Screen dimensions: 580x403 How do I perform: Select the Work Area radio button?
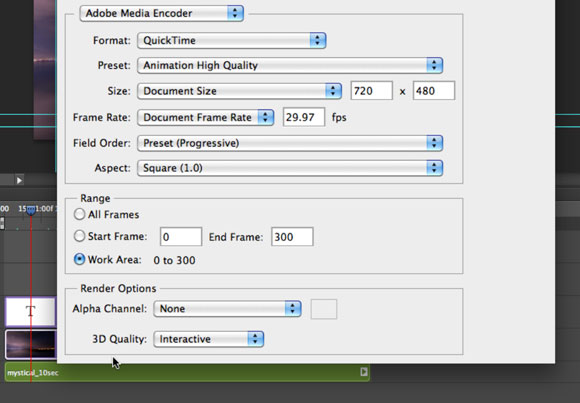(79, 259)
